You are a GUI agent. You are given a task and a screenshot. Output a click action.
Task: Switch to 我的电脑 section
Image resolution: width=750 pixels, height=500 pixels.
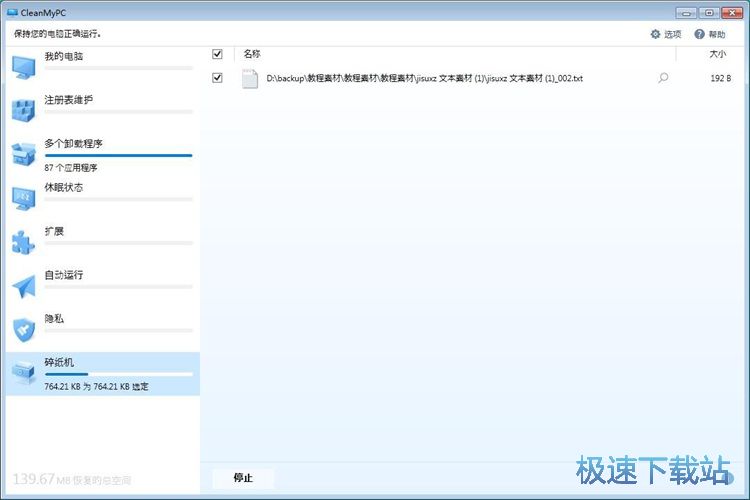click(64, 56)
